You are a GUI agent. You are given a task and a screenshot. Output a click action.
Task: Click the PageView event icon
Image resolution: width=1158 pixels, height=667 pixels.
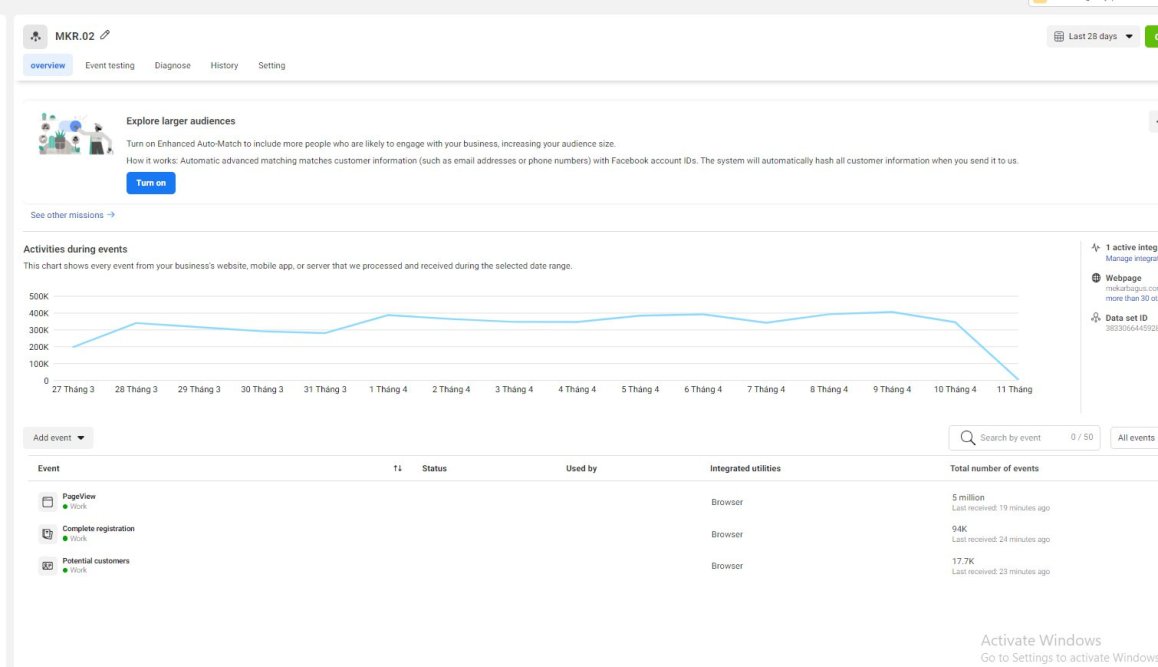(x=47, y=502)
